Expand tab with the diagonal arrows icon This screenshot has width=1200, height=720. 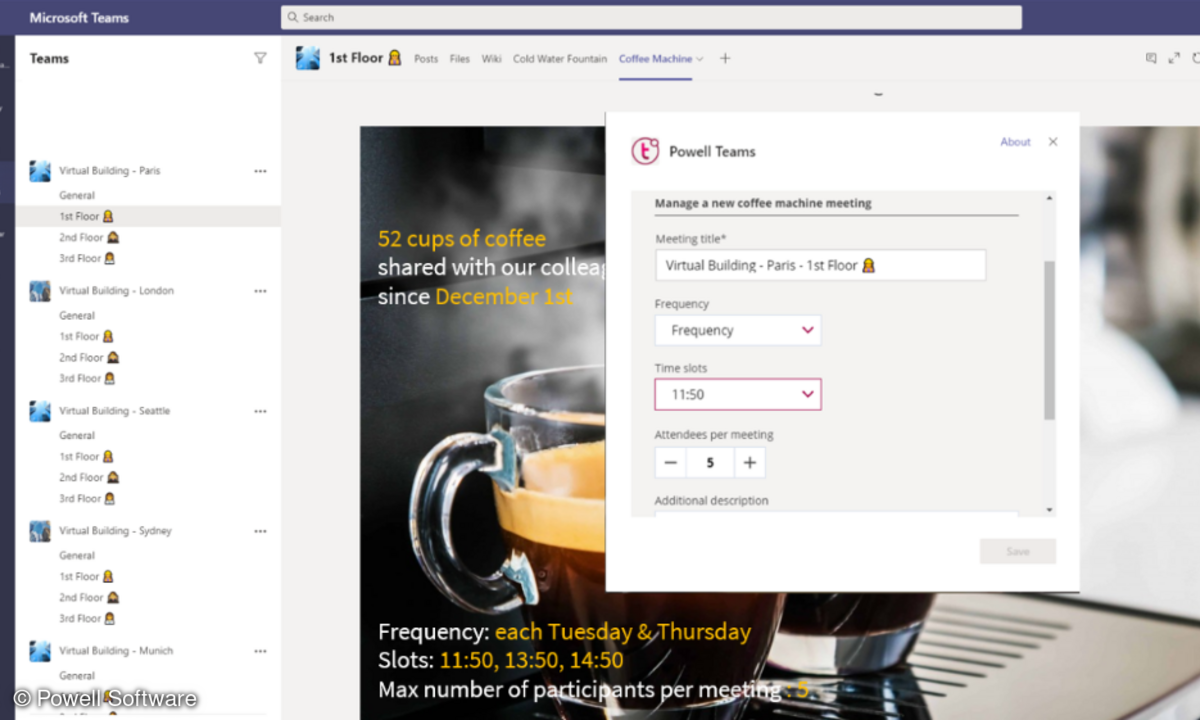point(1174,58)
